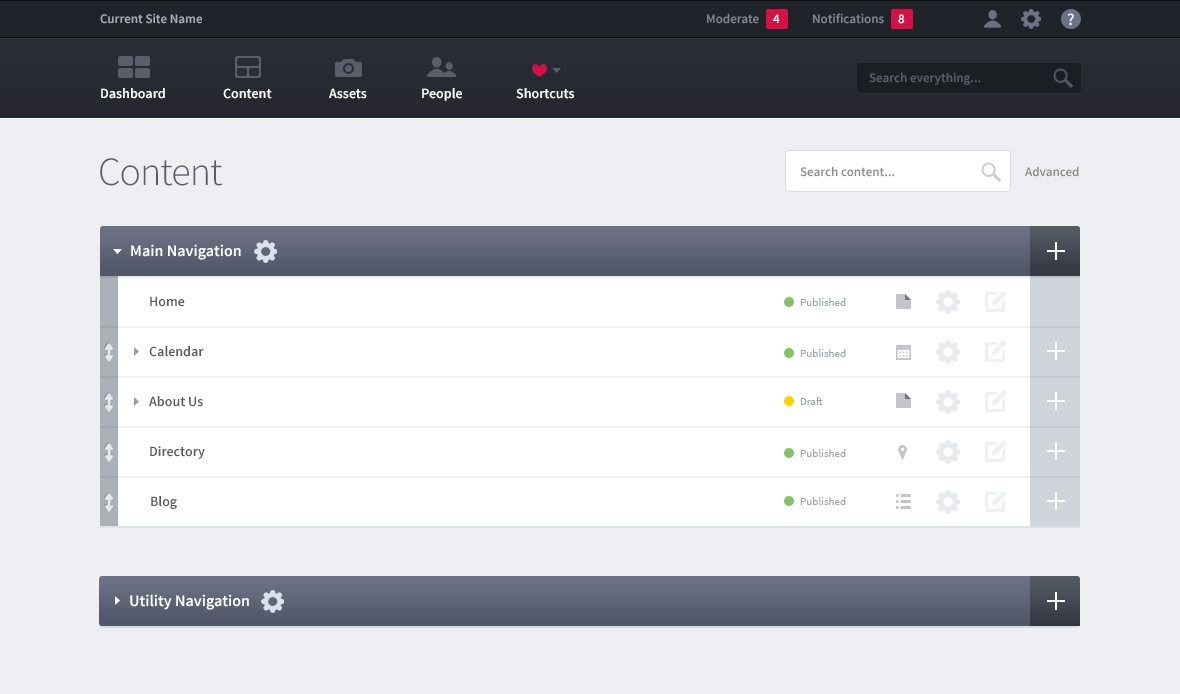Open the help question mark icon
The width and height of the screenshot is (1180, 694).
tap(1070, 19)
